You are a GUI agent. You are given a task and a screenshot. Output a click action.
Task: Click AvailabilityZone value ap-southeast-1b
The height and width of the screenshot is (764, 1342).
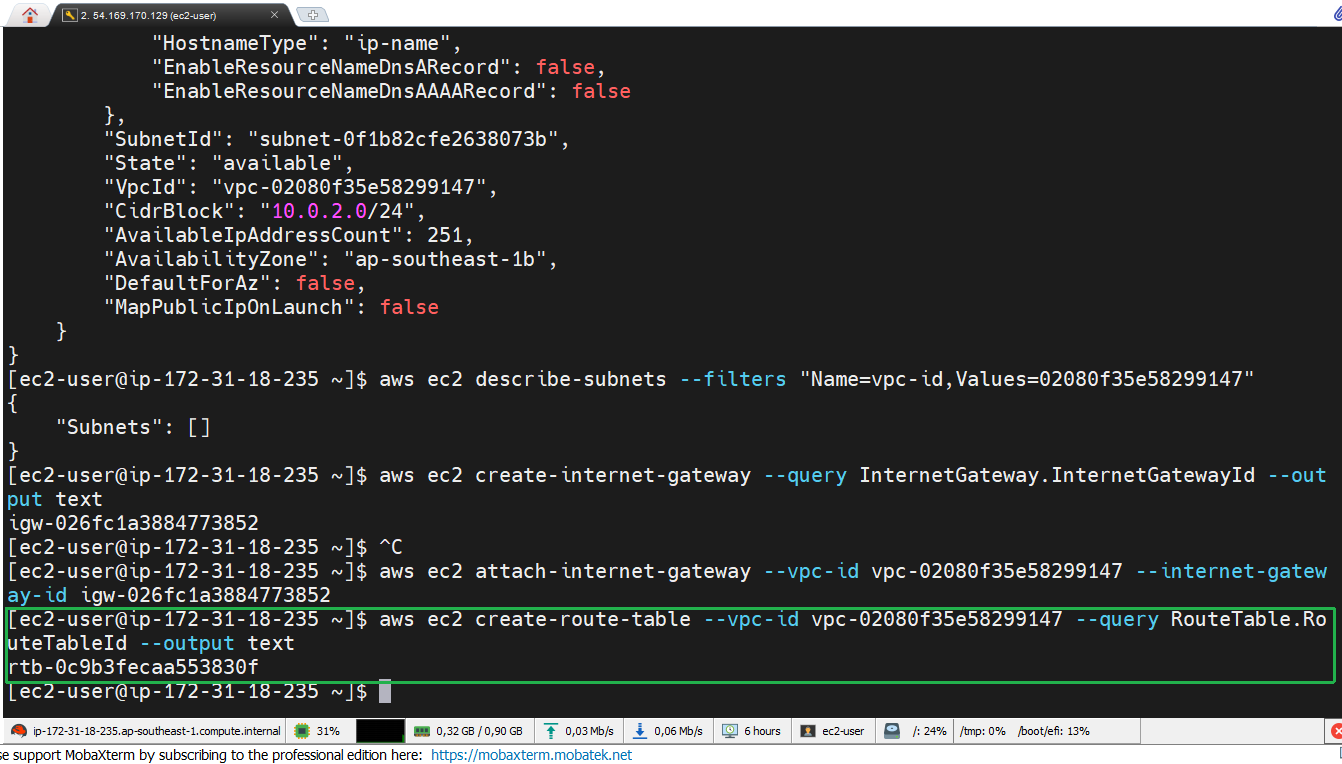(x=450, y=259)
